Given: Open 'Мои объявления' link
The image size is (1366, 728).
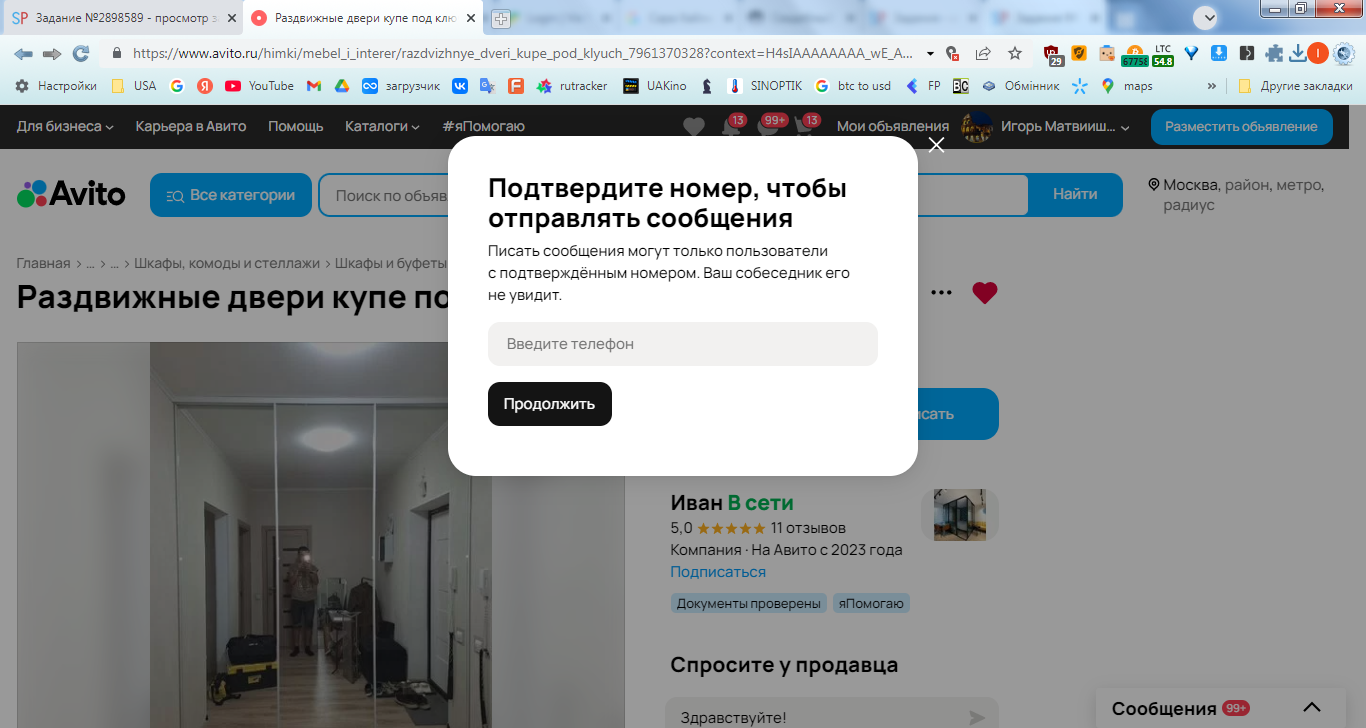Looking at the screenshot, I should pyautogui.click(x=893, y=126).
